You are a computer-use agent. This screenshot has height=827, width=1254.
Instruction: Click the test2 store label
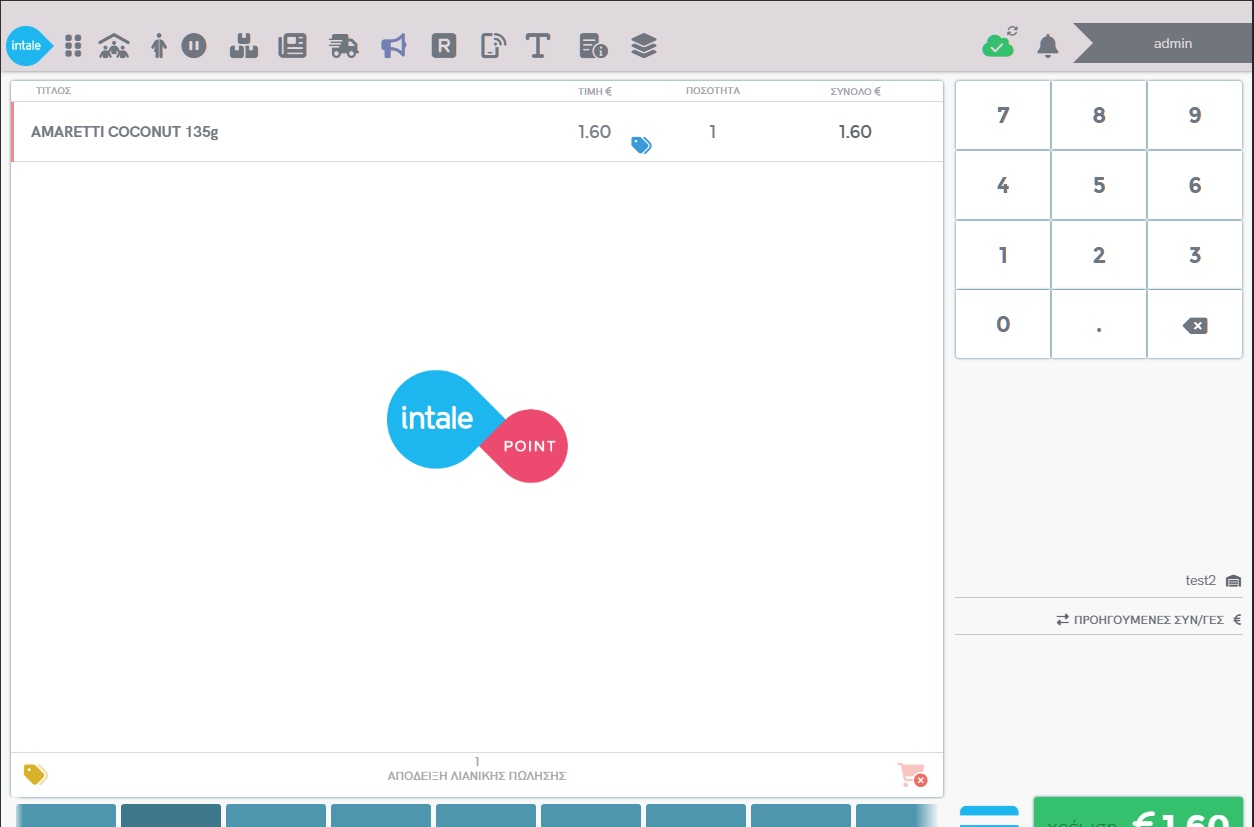point(1200,580)
